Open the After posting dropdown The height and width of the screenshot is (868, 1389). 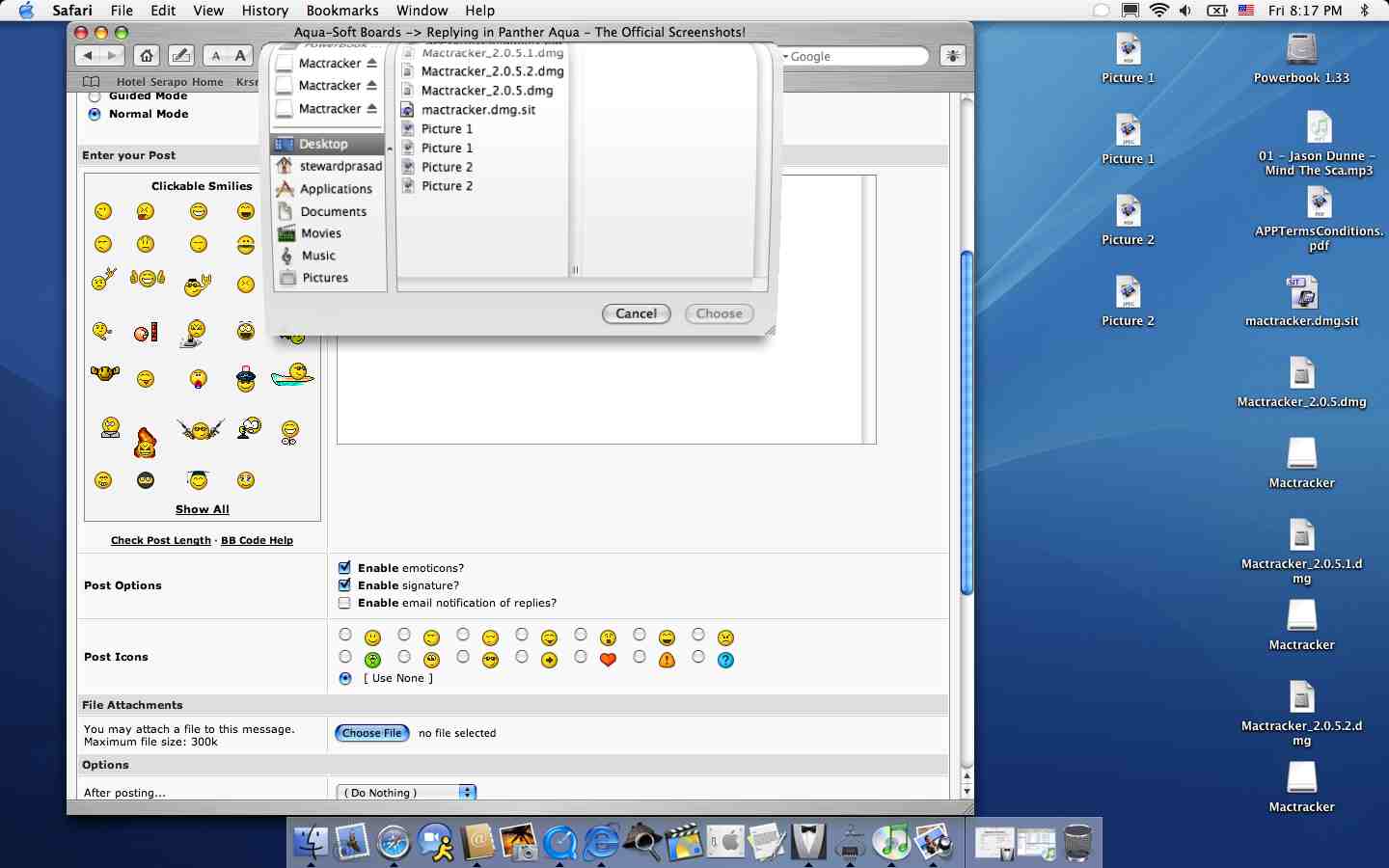tap(406, 793)
